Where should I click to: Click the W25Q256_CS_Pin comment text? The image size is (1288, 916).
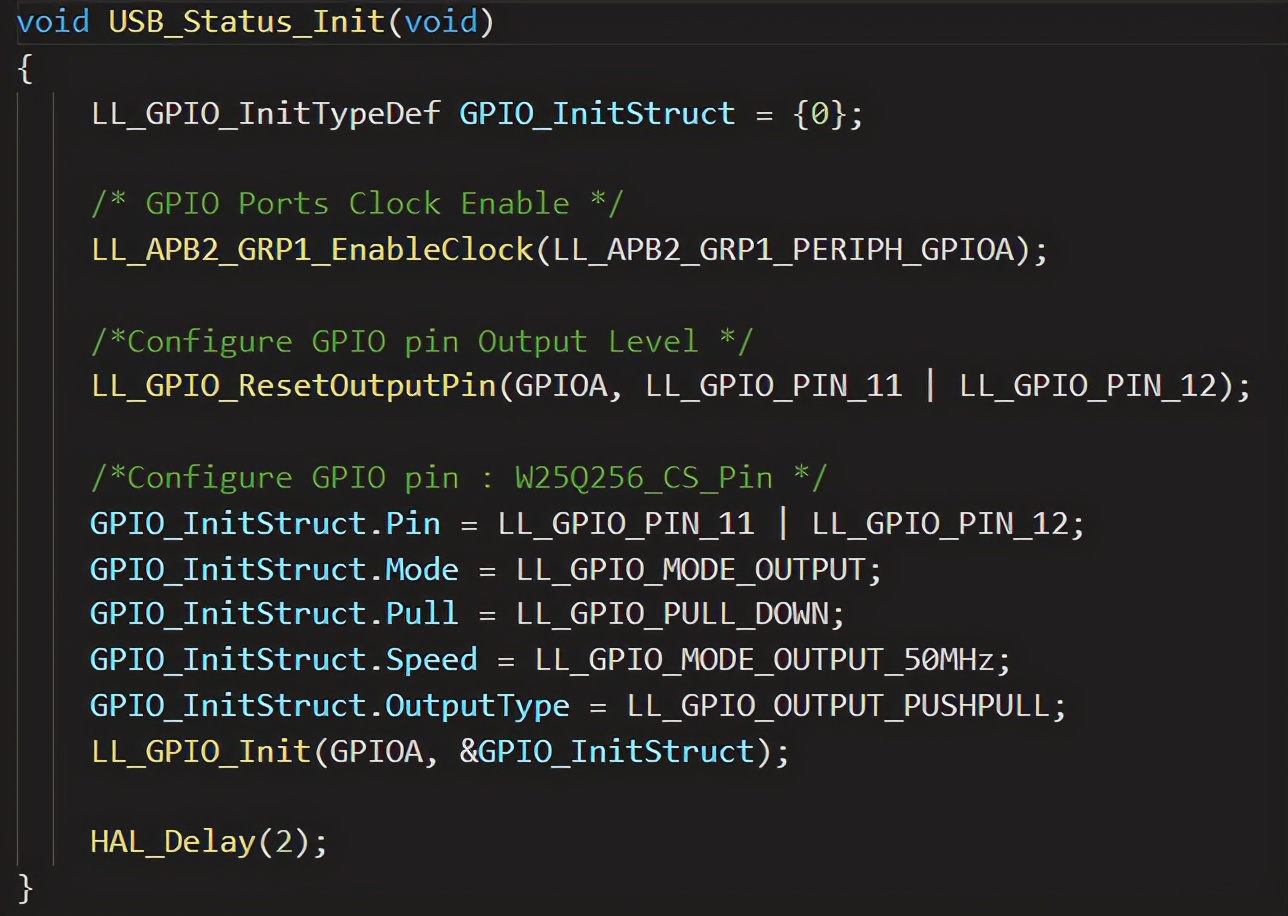644,477
